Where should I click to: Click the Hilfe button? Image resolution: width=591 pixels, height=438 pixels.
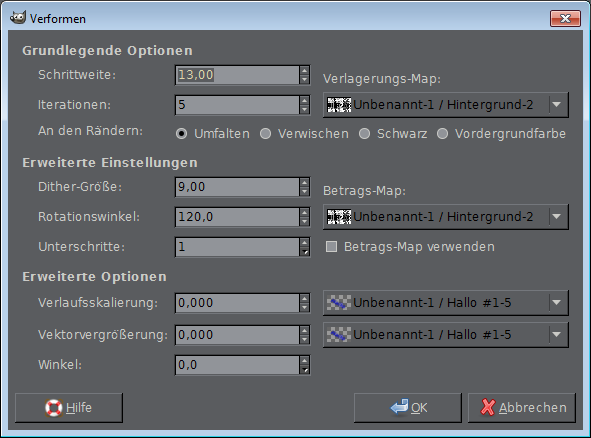coord(69,407)
